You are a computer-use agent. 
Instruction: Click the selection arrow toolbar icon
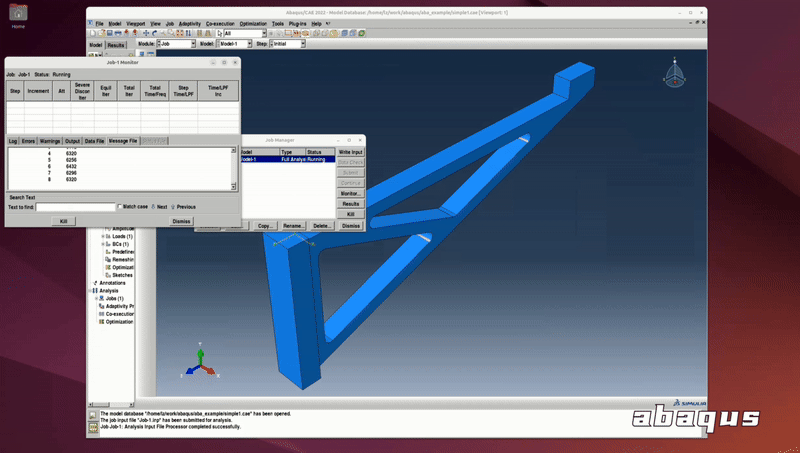coord(219,33)
